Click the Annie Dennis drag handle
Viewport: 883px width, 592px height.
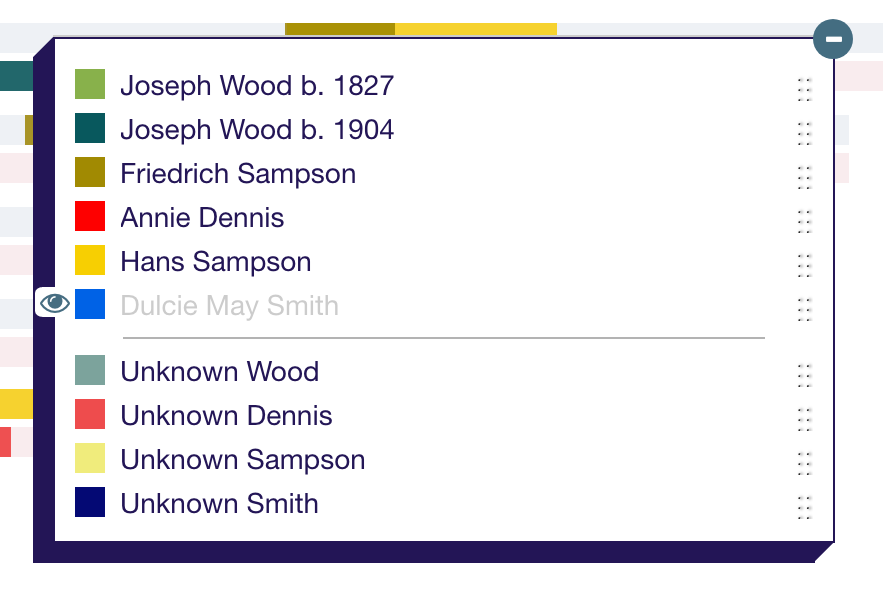click(804, 221)
